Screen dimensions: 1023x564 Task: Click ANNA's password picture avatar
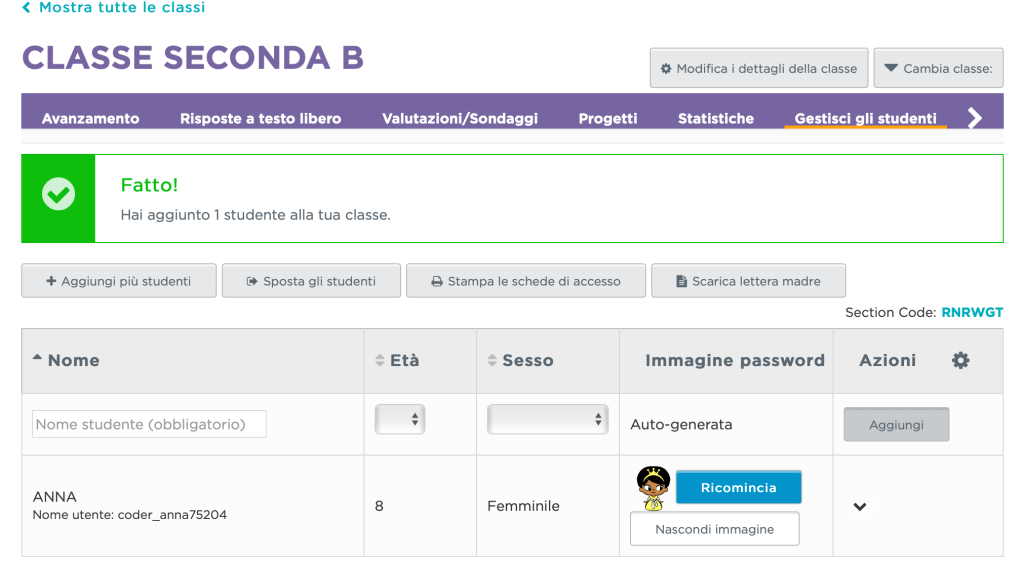click(653, 485)
